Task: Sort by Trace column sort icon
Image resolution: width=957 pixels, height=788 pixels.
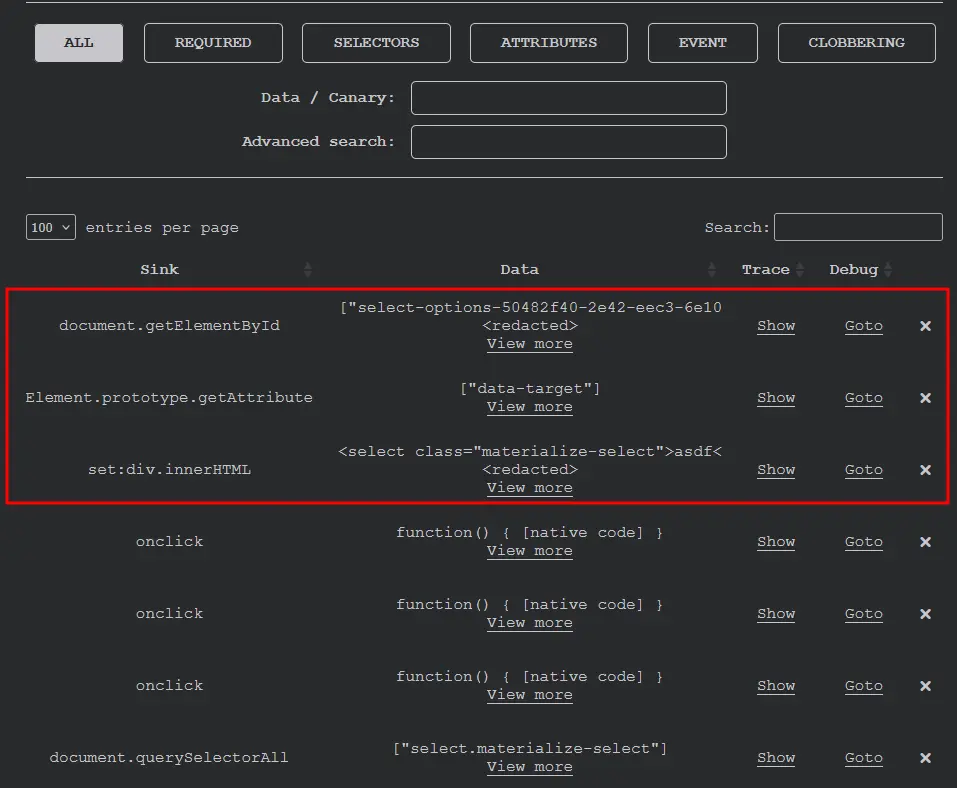Action: click(x=800, y=270)
